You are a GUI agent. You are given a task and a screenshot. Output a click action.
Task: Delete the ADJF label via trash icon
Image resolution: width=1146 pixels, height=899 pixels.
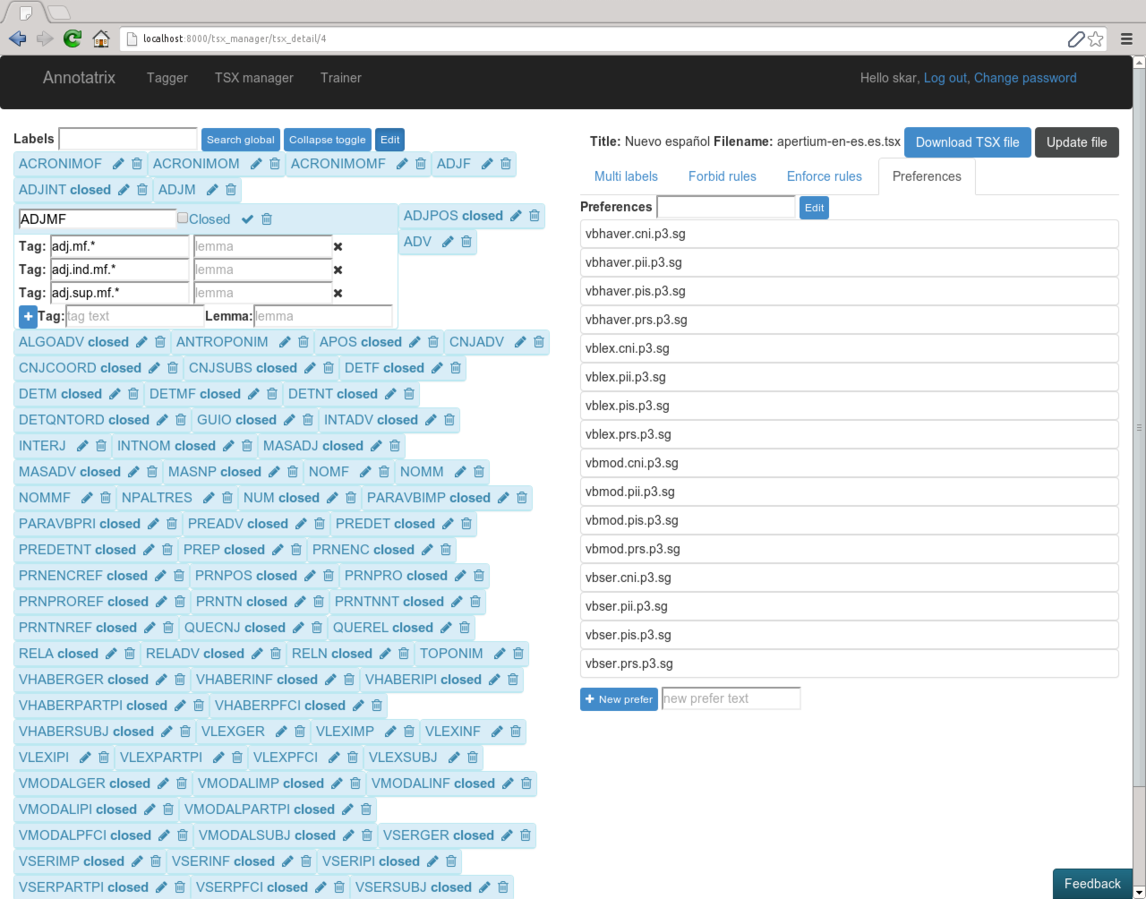[x=506, y=164]
